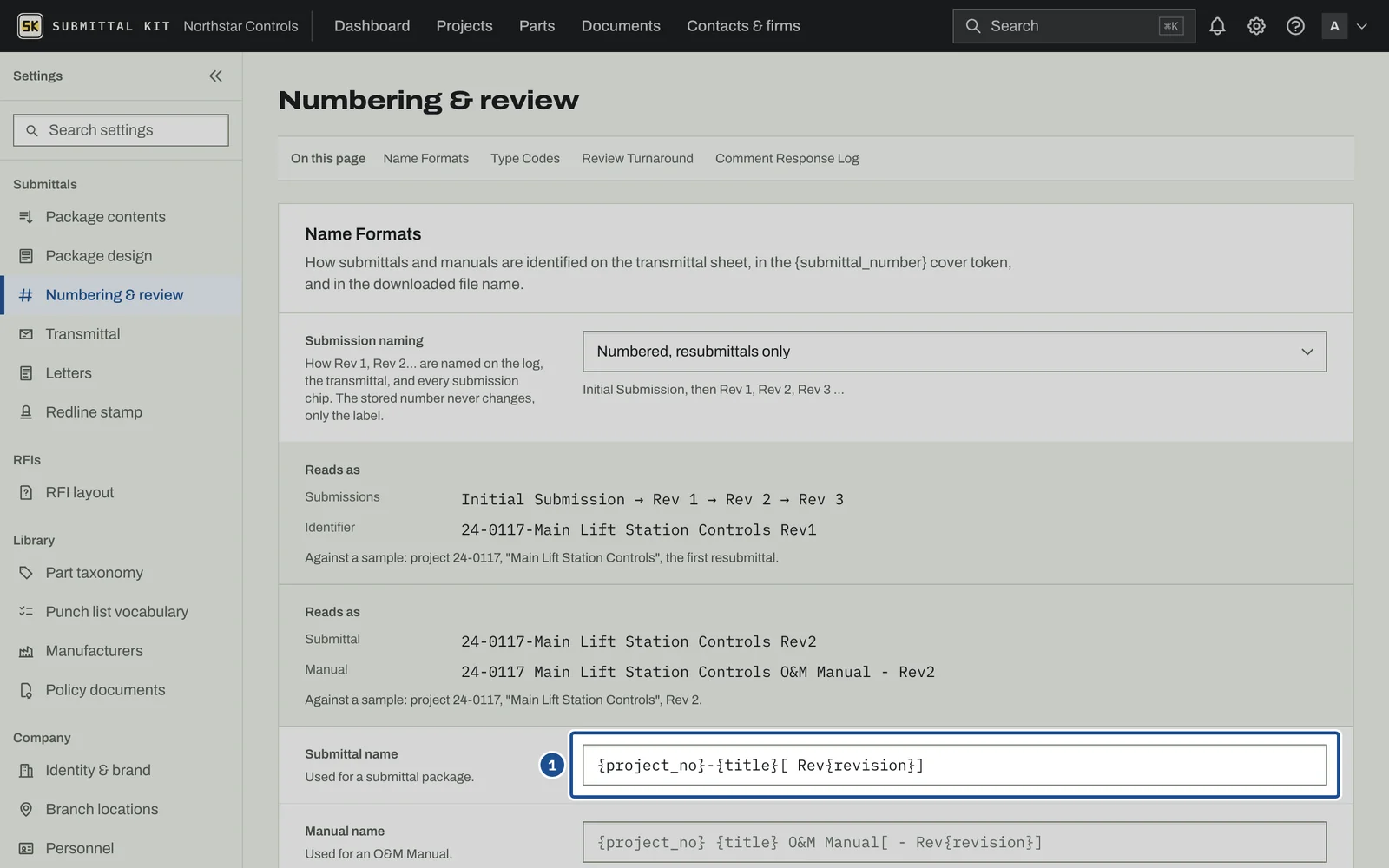Go to Projects in top navigation
1389x868 pixels.
coord(464,26)
